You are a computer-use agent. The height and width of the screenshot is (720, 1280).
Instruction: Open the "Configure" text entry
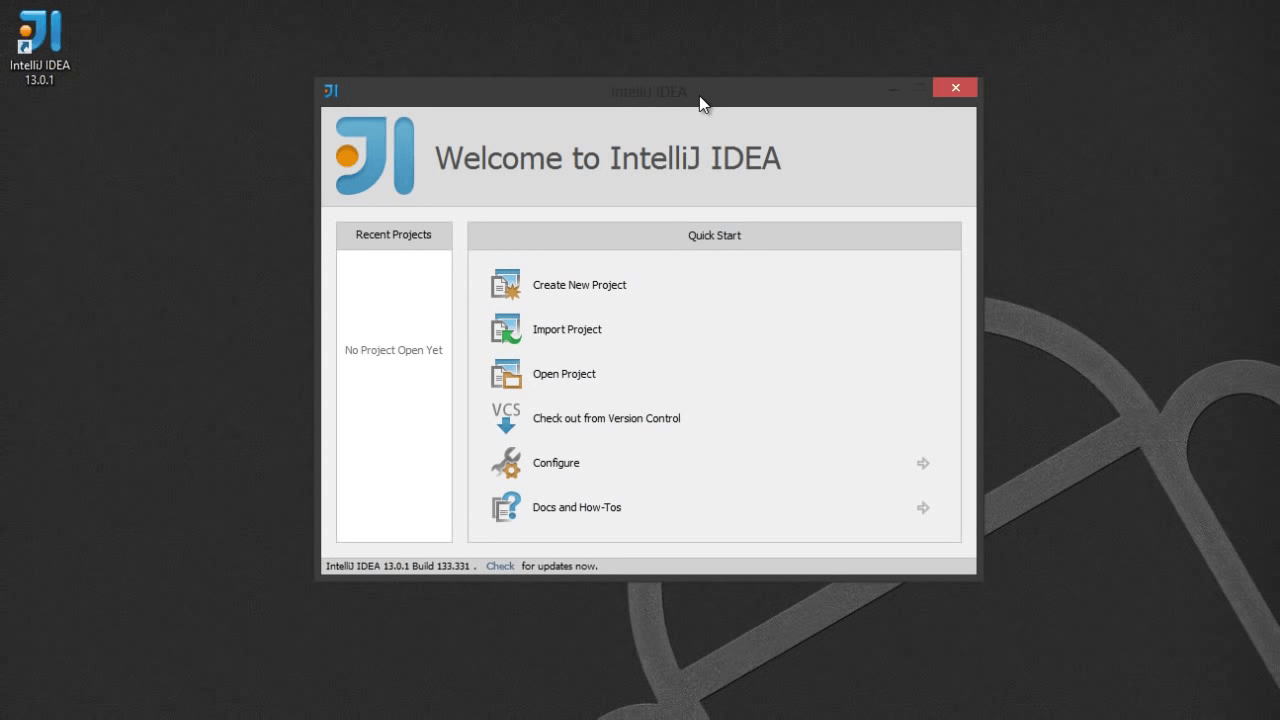tap(556, 463)
